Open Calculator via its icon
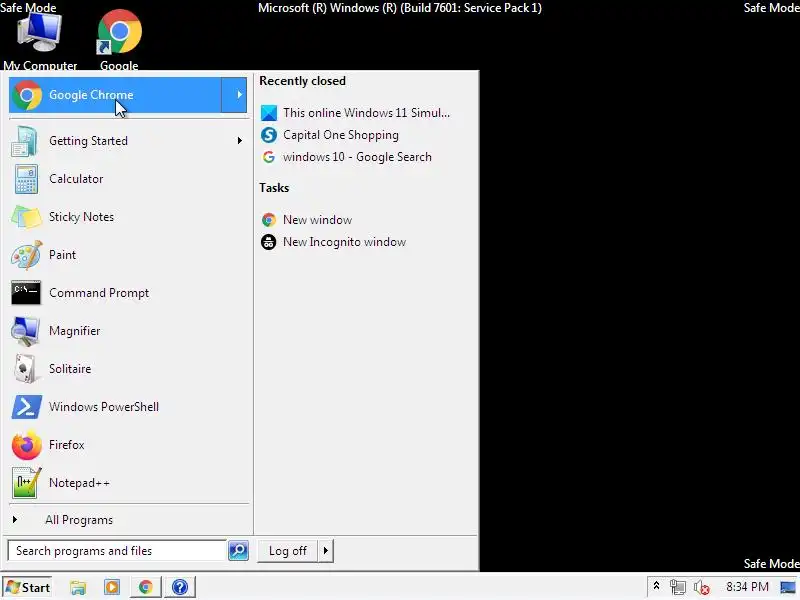Image resolution: width=800 pixels, height=600 pixels. pyautogui.click(x=26, y=179)
